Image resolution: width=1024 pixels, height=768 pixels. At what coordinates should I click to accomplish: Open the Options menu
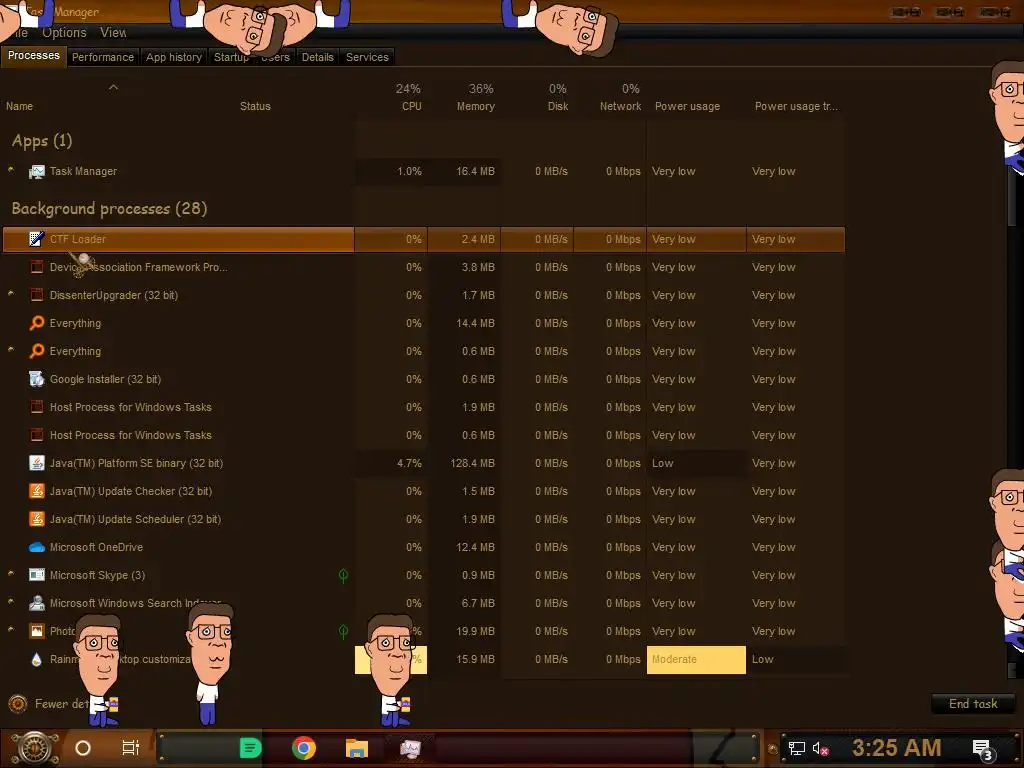64,32
